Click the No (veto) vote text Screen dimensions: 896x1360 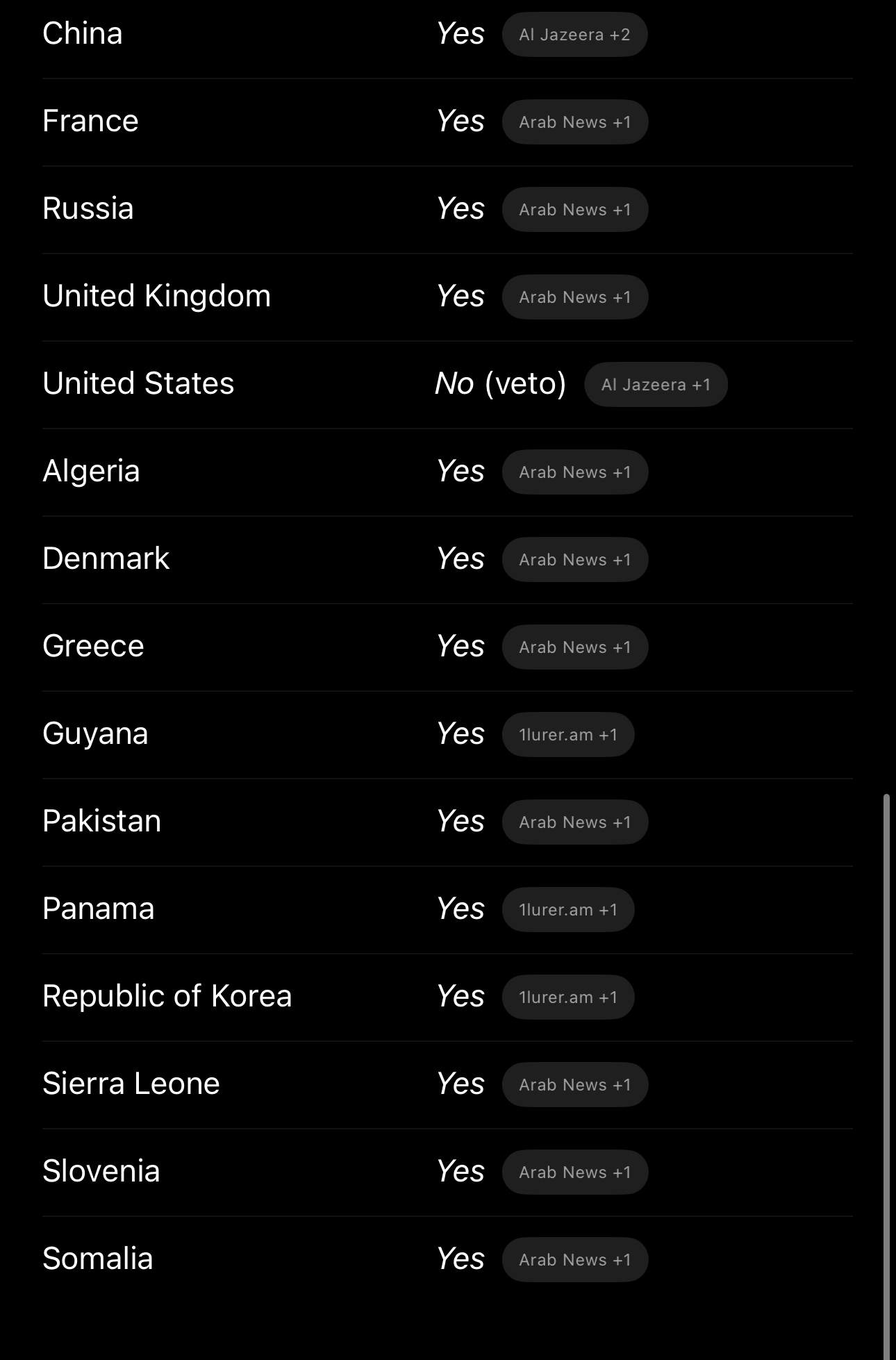tap(500, 383)
